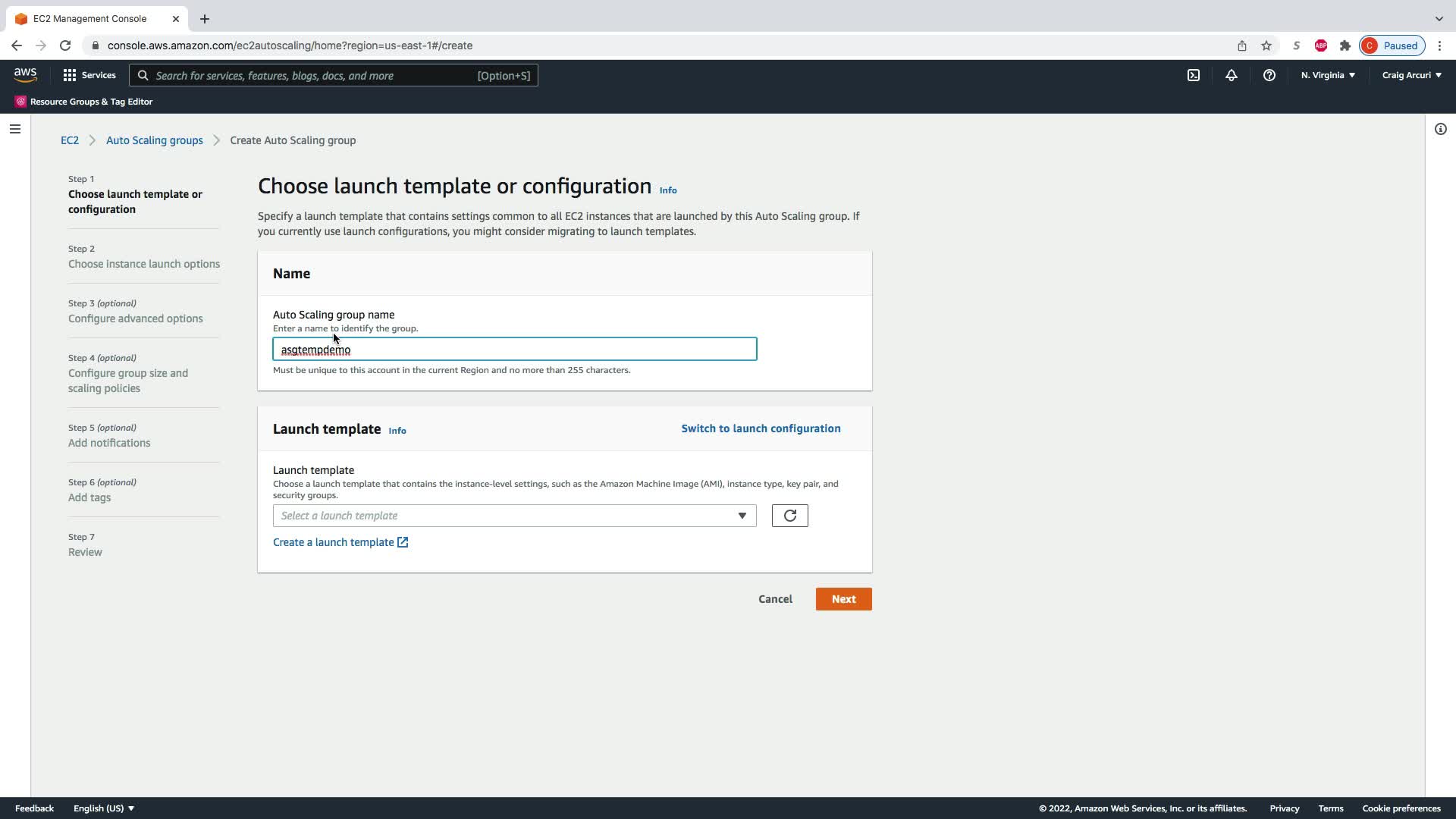
Task: Click the Auto Scaling group name field
Action: [514, 350]
